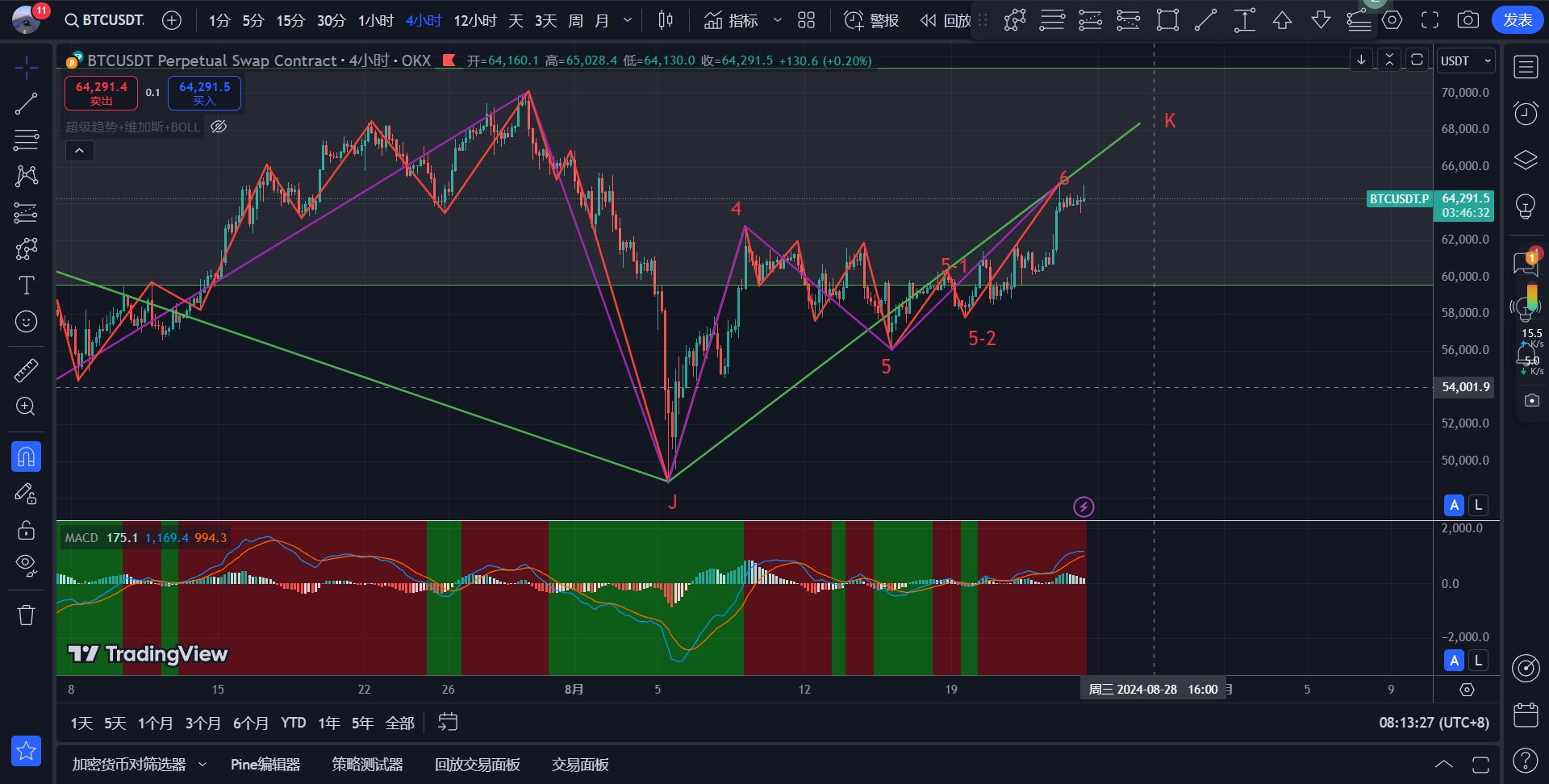1549x784 pixels.
Task: Select the 1个月 date range
Action: [x=156, y=723]
